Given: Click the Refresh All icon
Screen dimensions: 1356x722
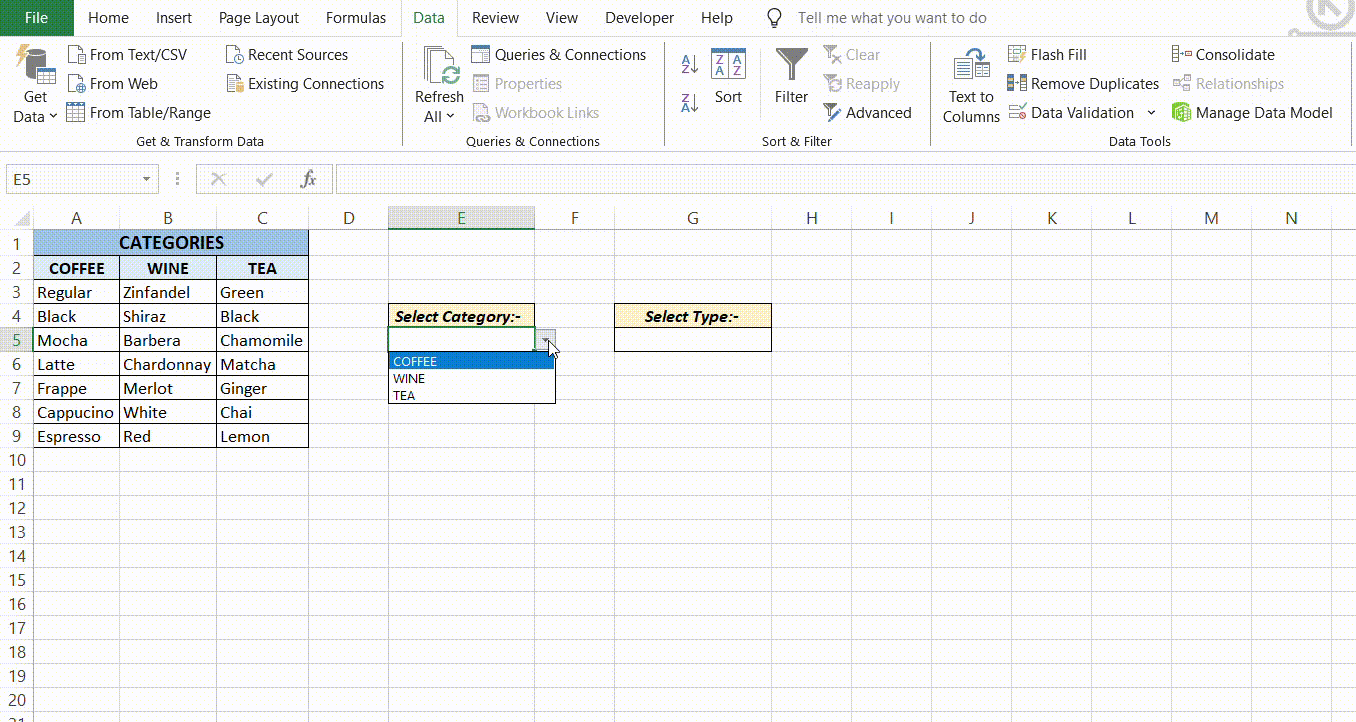Looking at the screenshot, I should 440,66.
